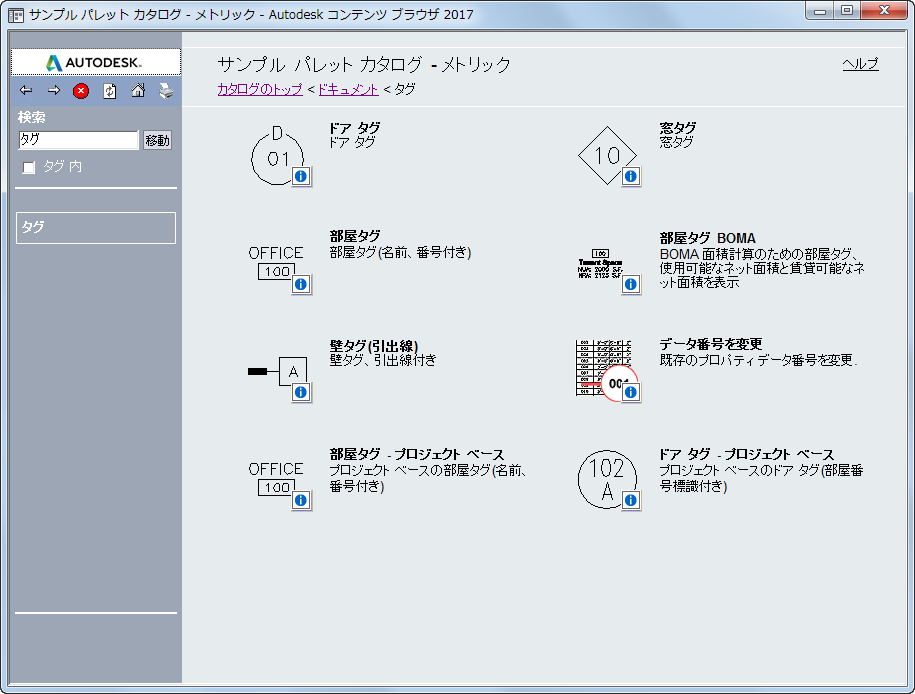The height and width of the screenshot is (694, 915).
Task: Click the 移動 search button
Action: [x=158, y=140]
